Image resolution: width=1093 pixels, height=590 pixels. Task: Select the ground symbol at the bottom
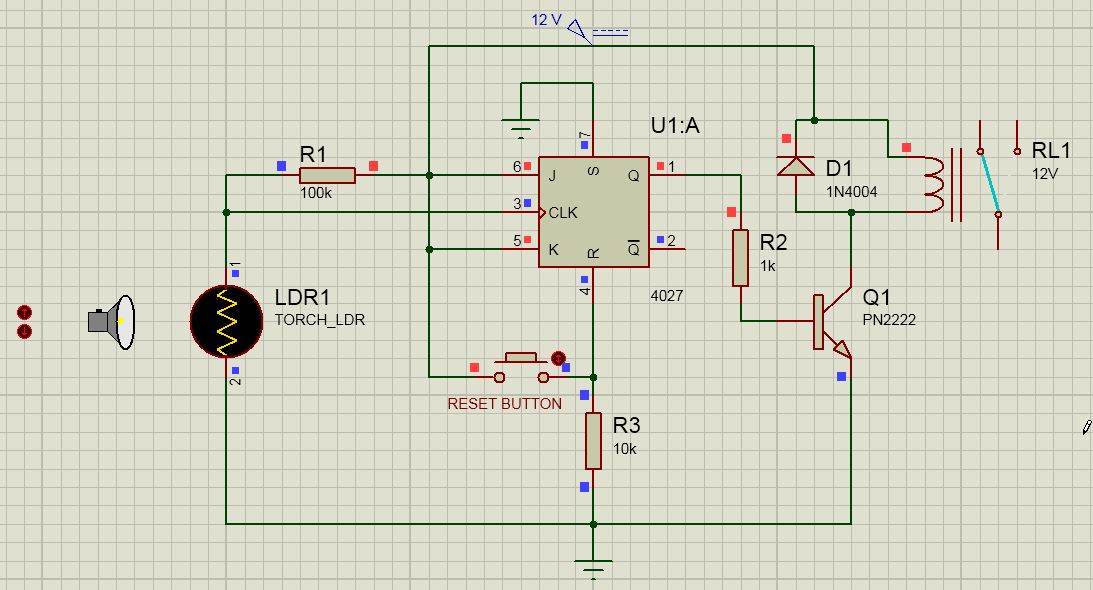593,569
